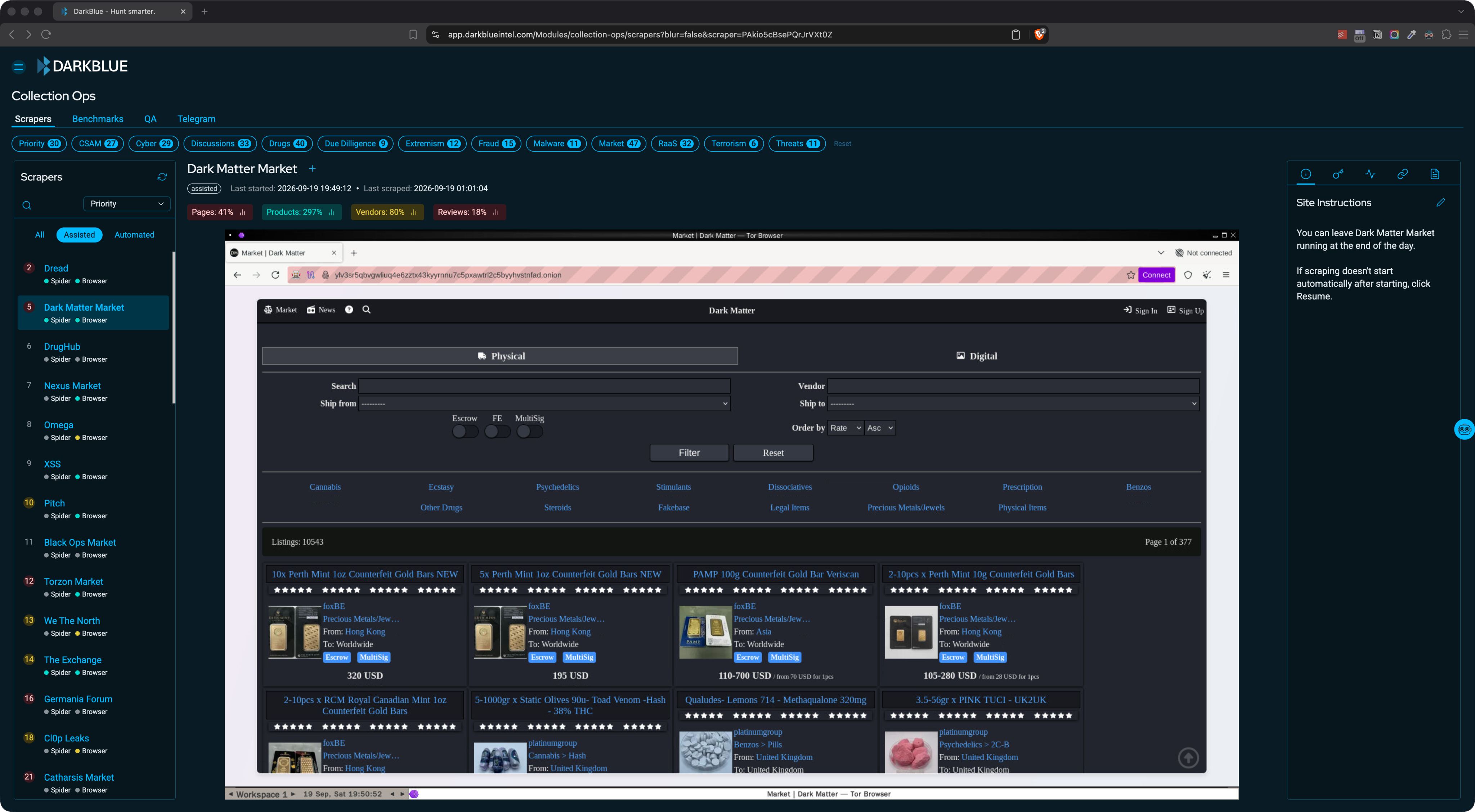The image size is (1475, 812).
Task: Edit Site Instructions with pencil icon
Action: 1441,203
